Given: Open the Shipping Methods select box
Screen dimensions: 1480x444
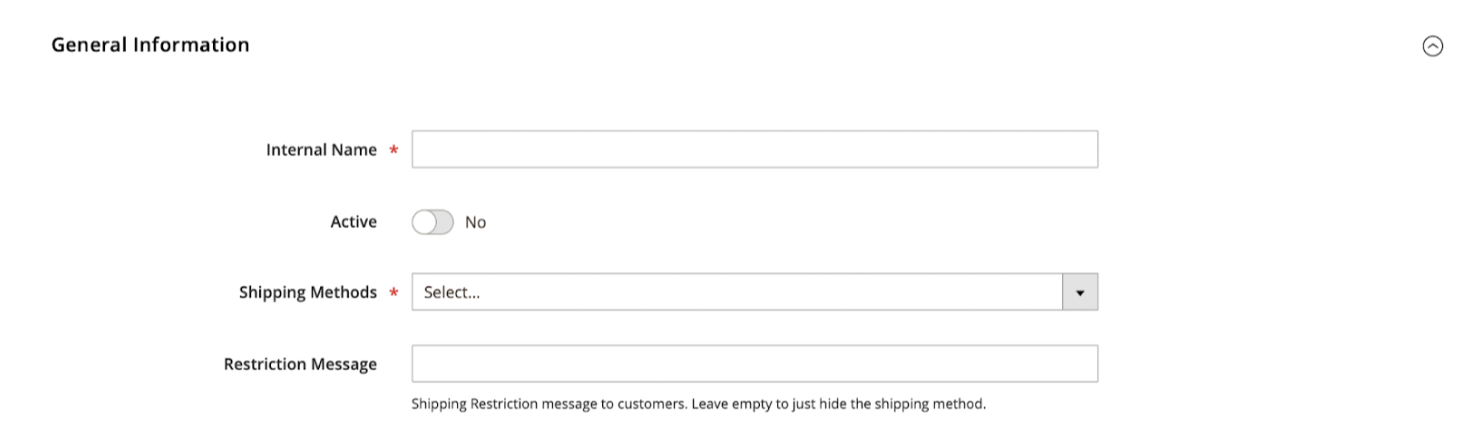Looking at the screenshot, I should (x=736, y=292).
